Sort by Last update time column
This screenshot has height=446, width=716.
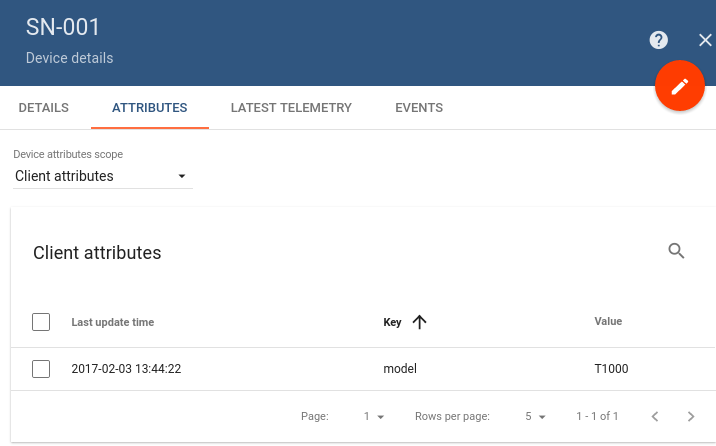[113, 322]
